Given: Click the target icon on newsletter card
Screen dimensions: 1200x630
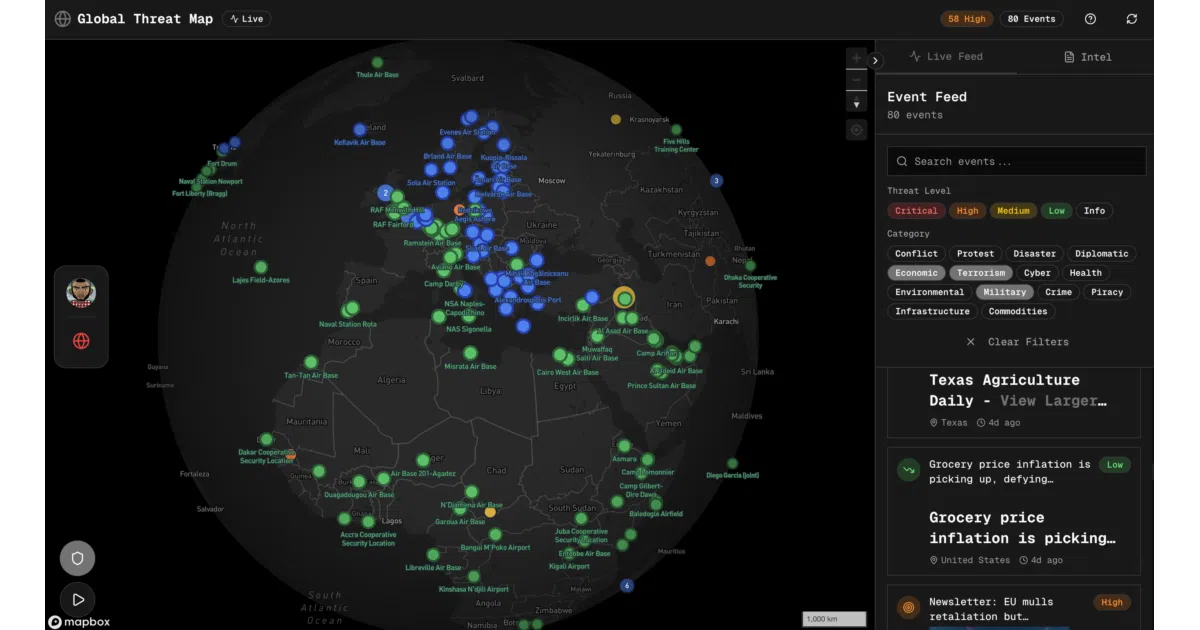Looking at the screenshot, I should click(908, 607).
